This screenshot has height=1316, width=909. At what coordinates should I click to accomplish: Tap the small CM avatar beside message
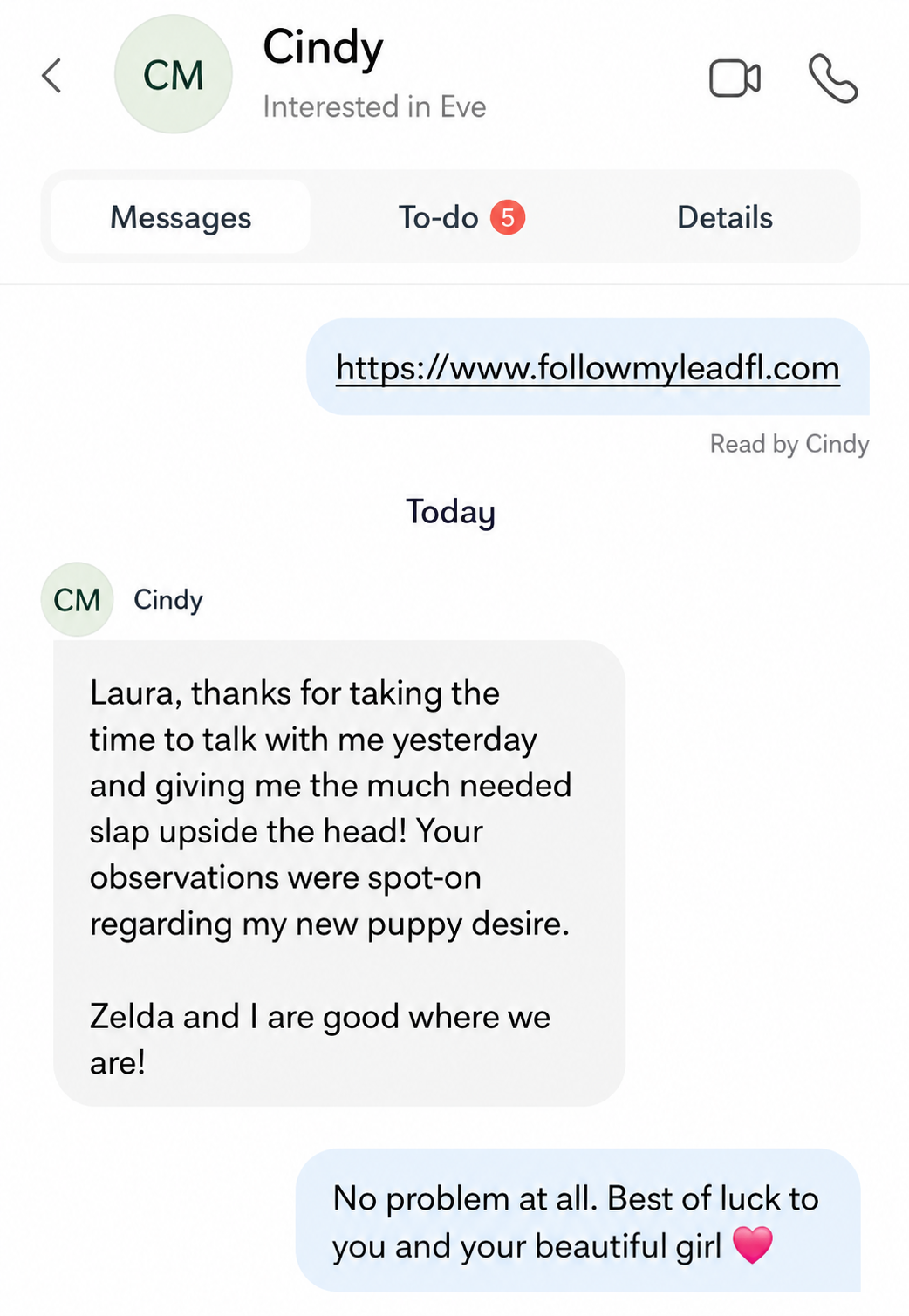77,599
